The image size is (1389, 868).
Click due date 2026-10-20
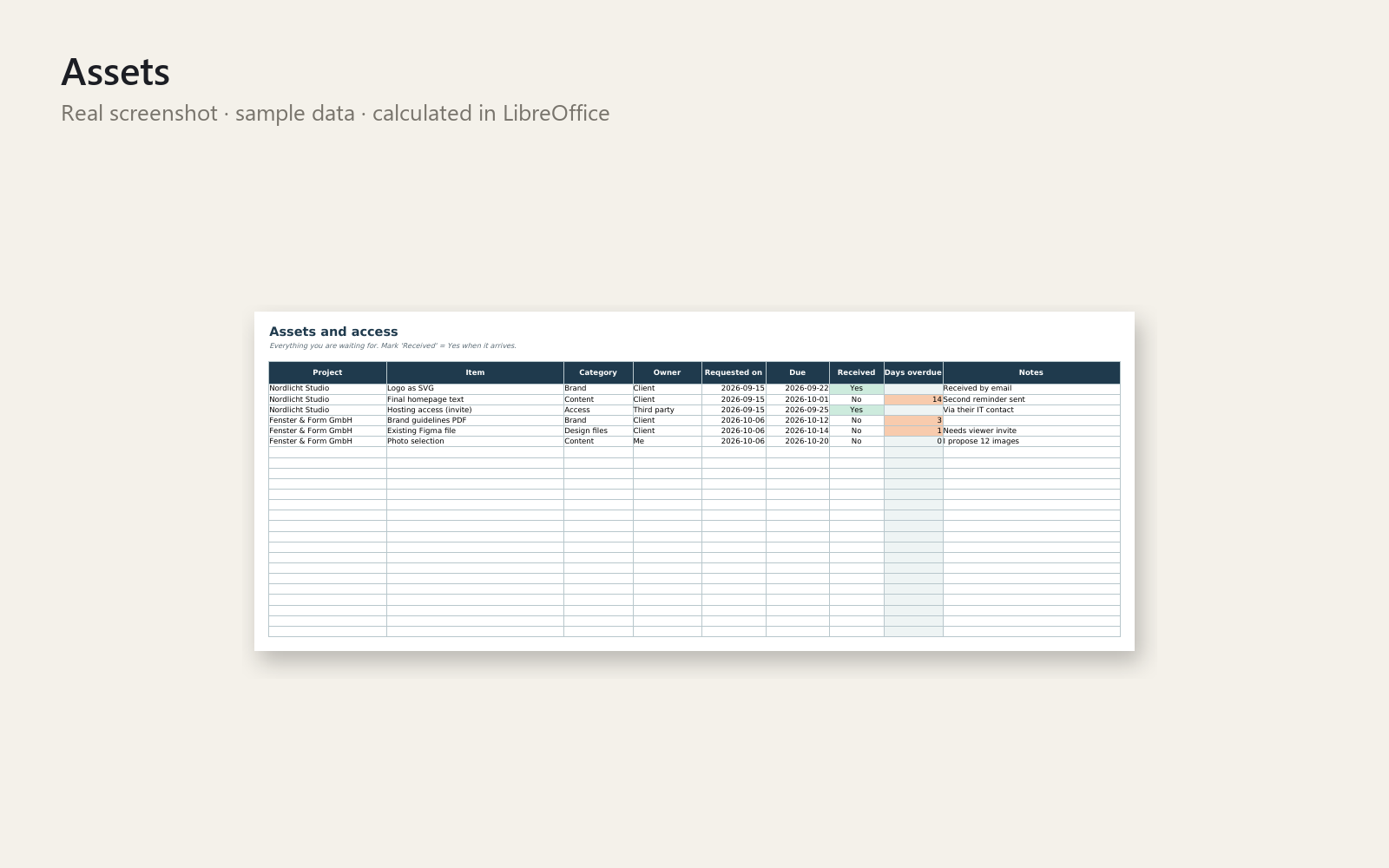[798, 441]
